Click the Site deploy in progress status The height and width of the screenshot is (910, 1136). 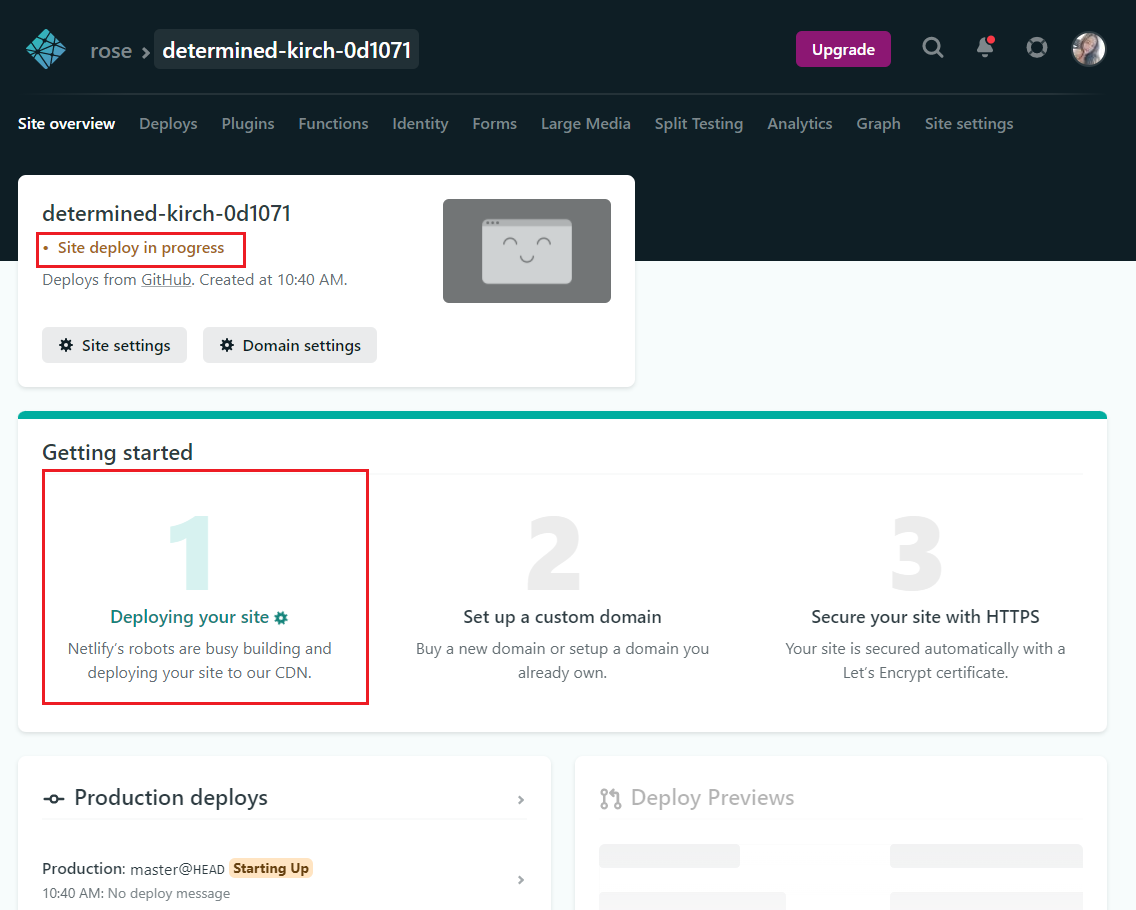pyautogui.click(x=141, y=248)
